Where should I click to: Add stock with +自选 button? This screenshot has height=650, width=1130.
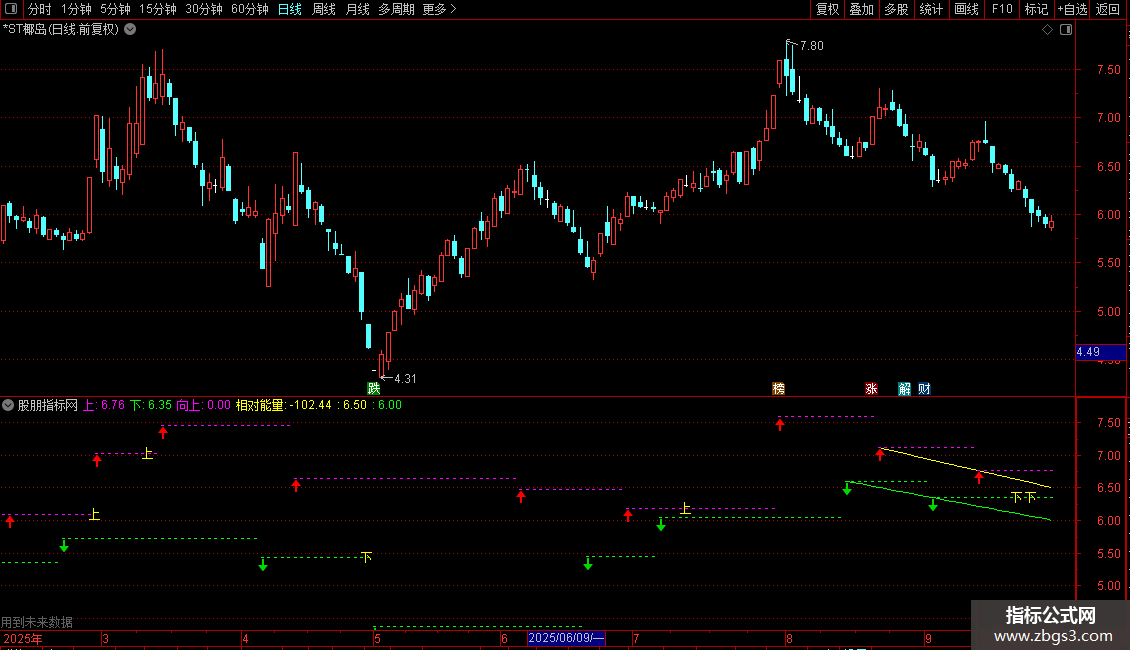point(1072,9)
